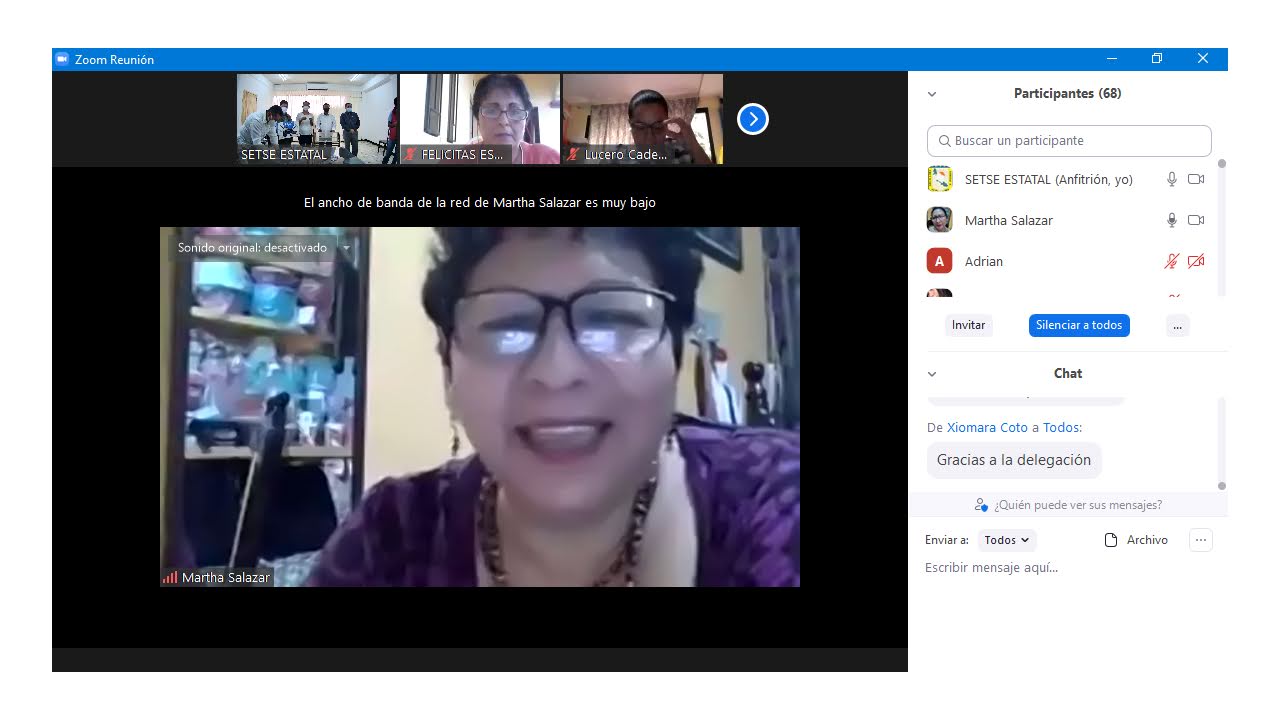Click low bandwidth warning text above video
The width and height of the screenshot is (1280, 720).
pyautogui.click(x=480, y=202)
